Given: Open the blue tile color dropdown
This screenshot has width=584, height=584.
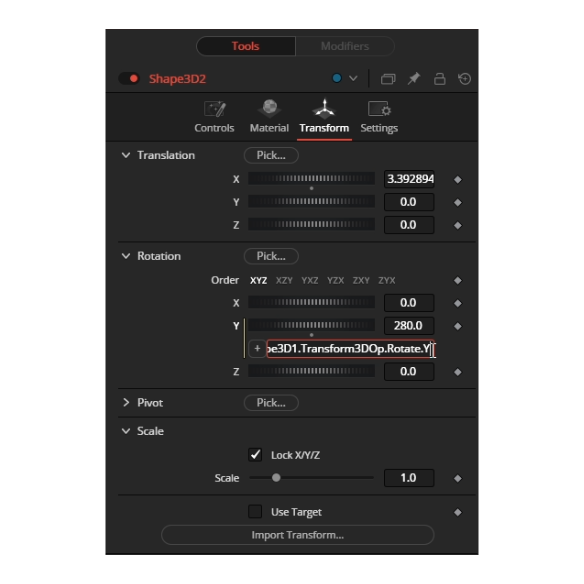Looking at the screenshot, I should 345,79.
